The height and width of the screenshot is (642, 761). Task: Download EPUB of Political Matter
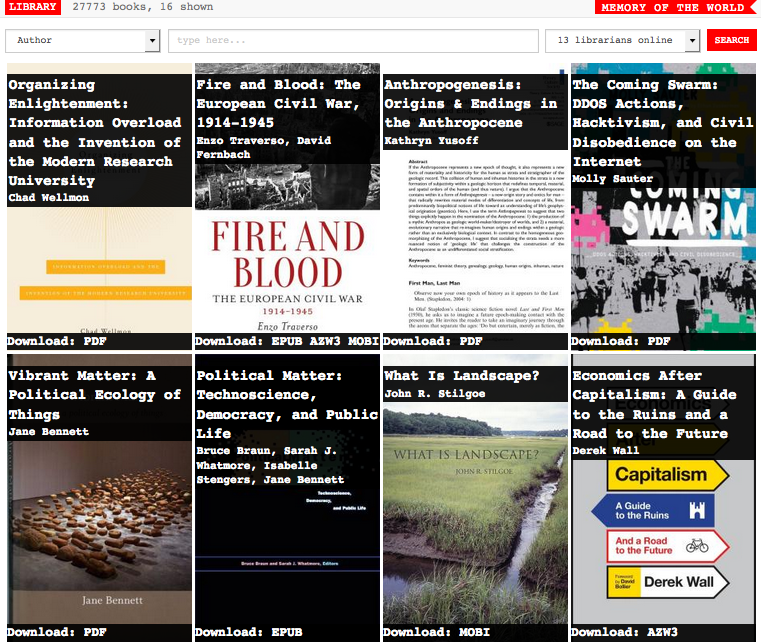[x=286, y=632]
